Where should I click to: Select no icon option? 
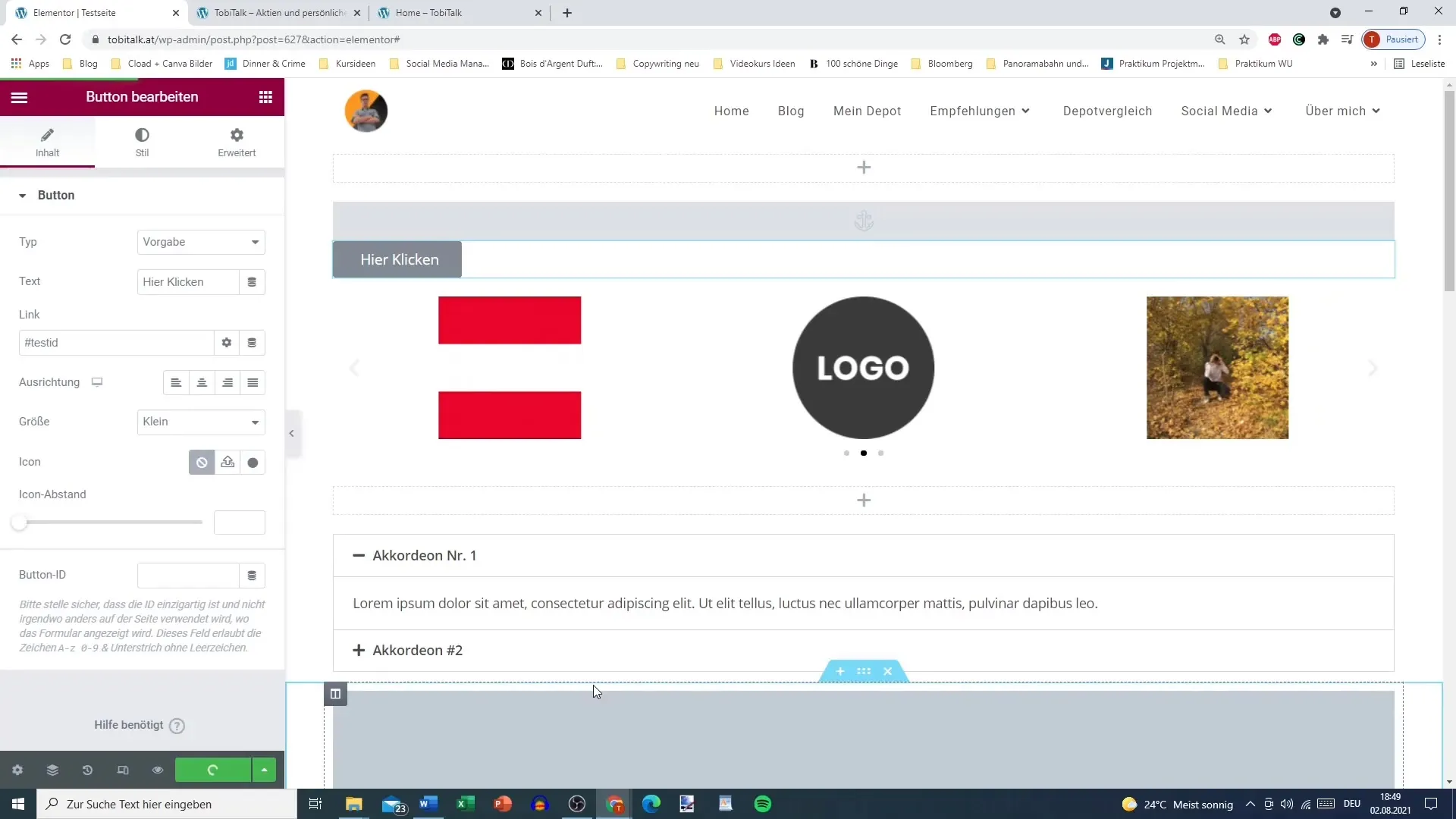[x=202, y=463]
